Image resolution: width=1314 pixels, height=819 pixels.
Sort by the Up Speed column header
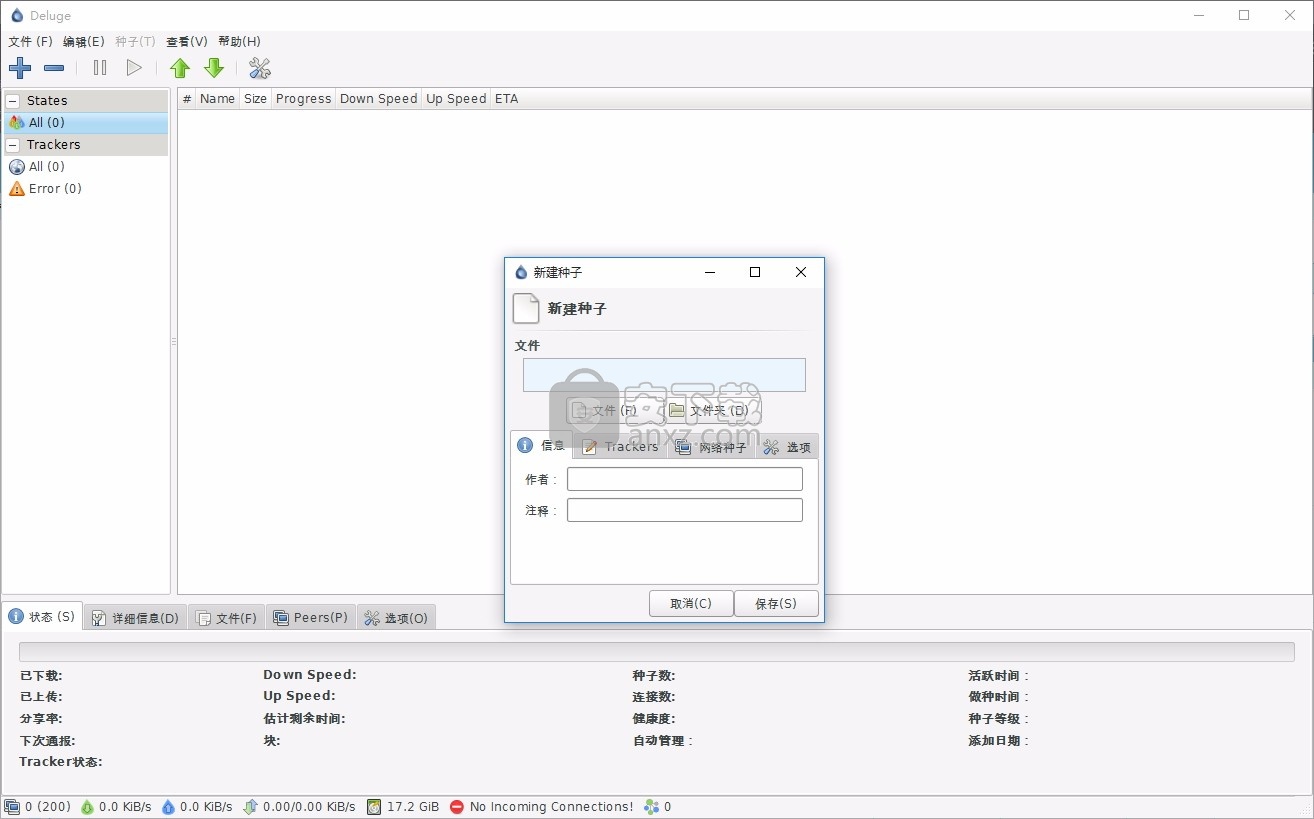point(456,99)
